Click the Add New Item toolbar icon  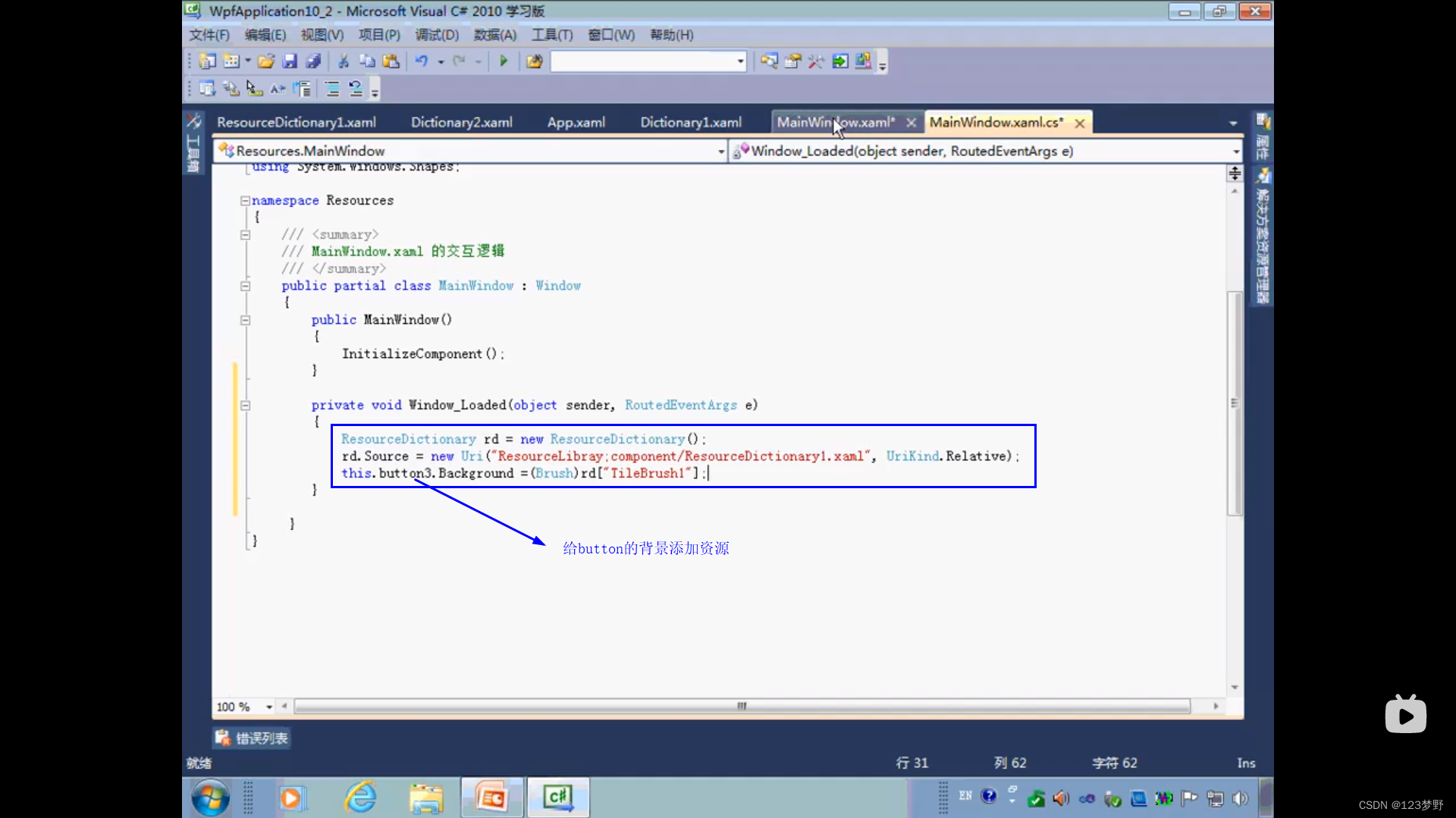(x=231, y=61)
